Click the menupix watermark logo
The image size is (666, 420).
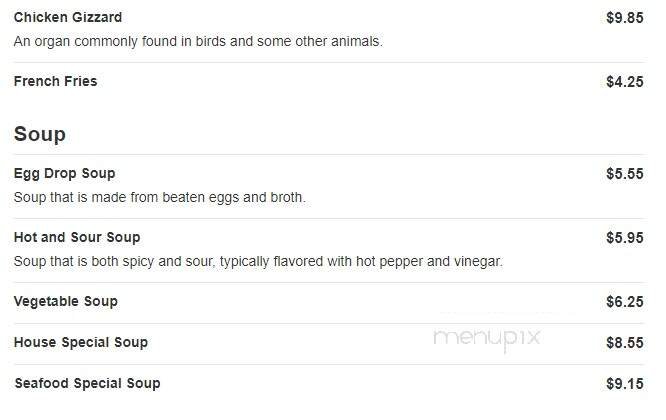[487, 338]
